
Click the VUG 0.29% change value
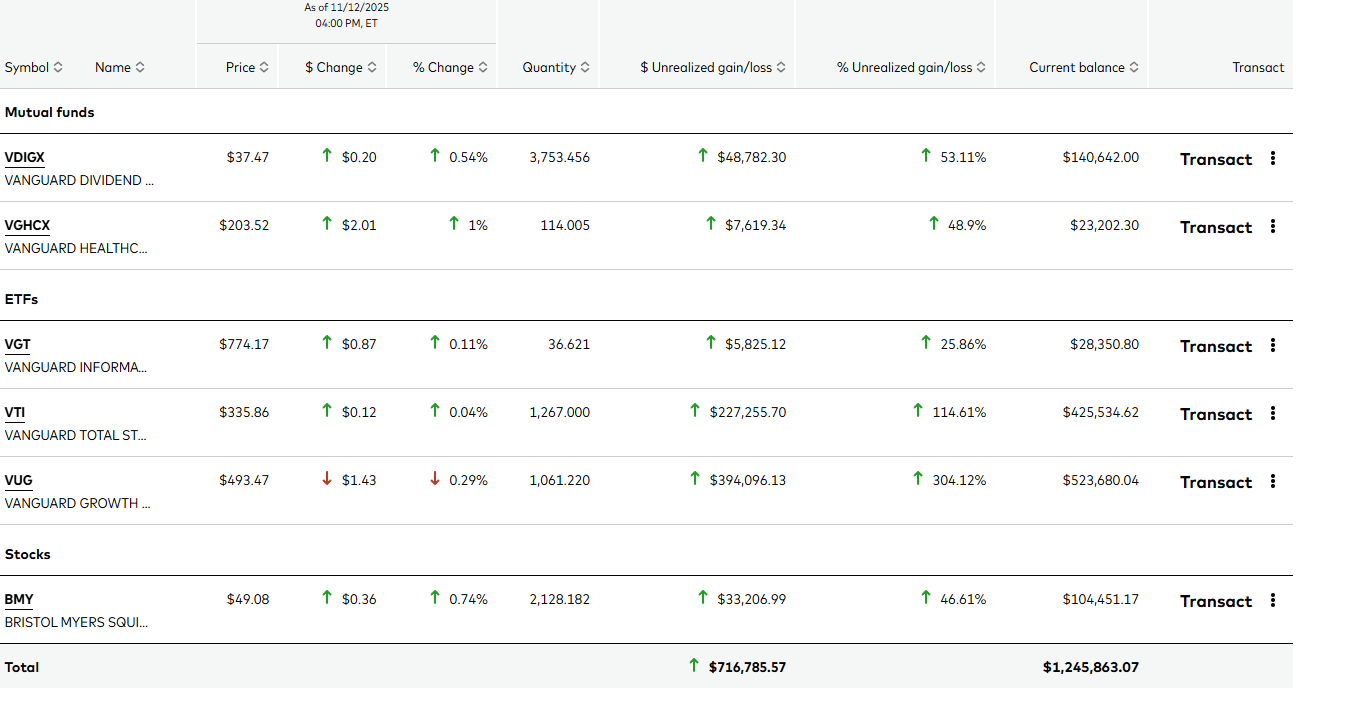(469, 480)
